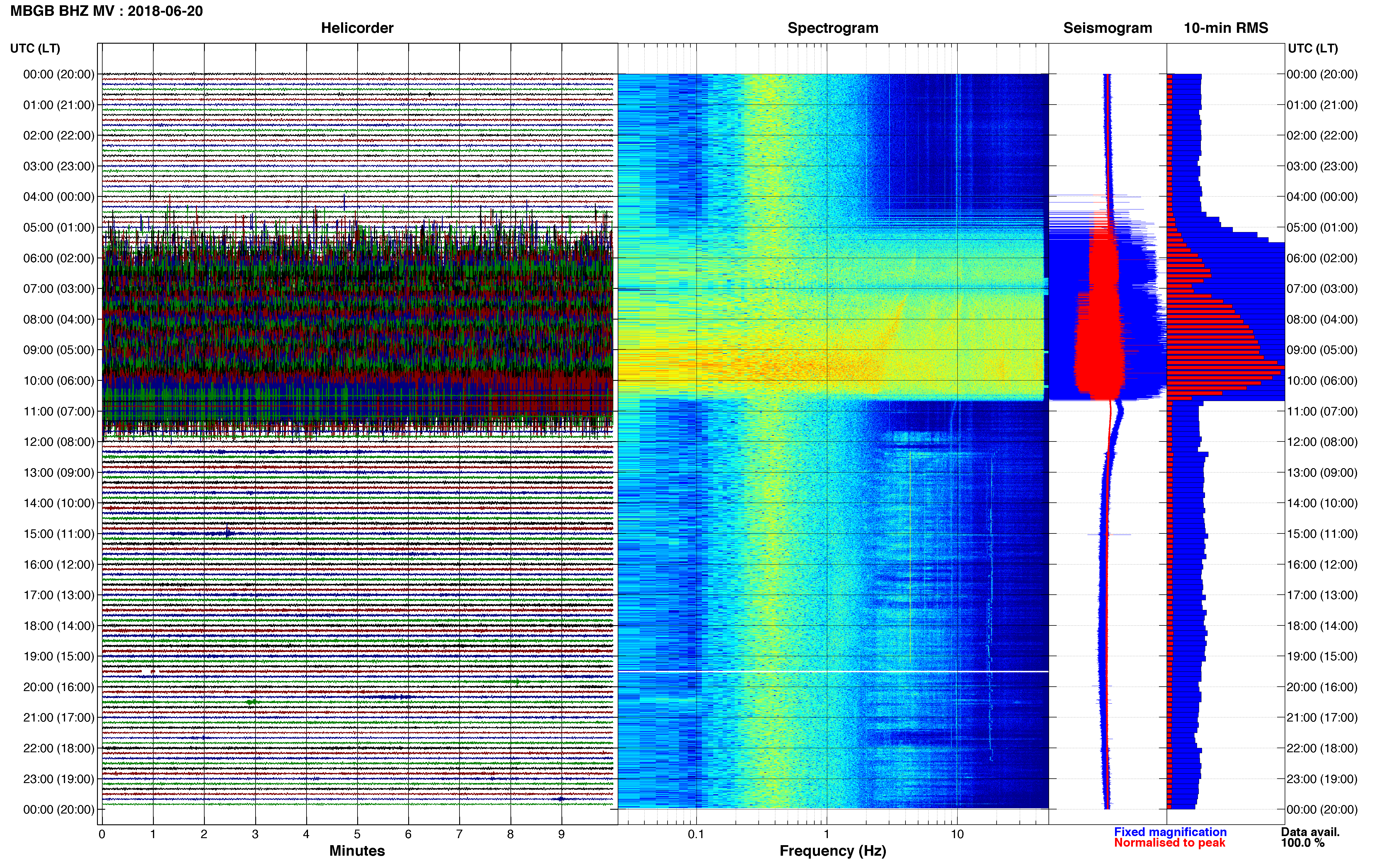Screen dimensions: 1389x868
Task: Select the 10-min RMS panel heading
Action: (1226, 28)
